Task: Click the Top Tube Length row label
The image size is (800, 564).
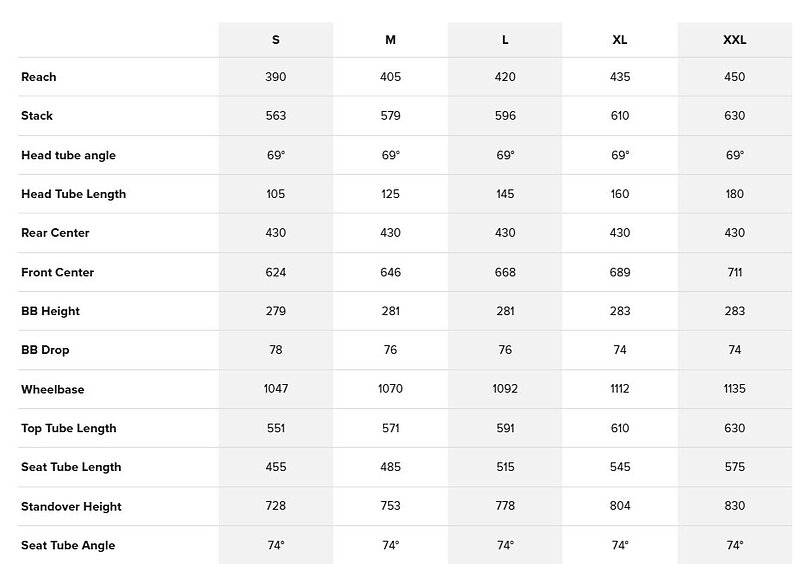Action: point(69,428)
